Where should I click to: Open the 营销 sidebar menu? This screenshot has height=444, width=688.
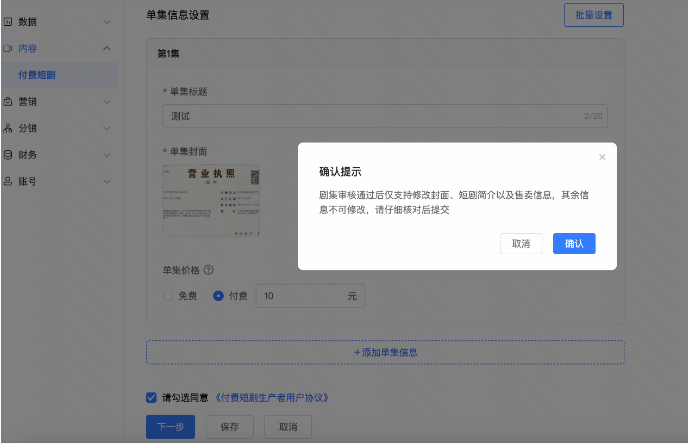coord(60,101)
